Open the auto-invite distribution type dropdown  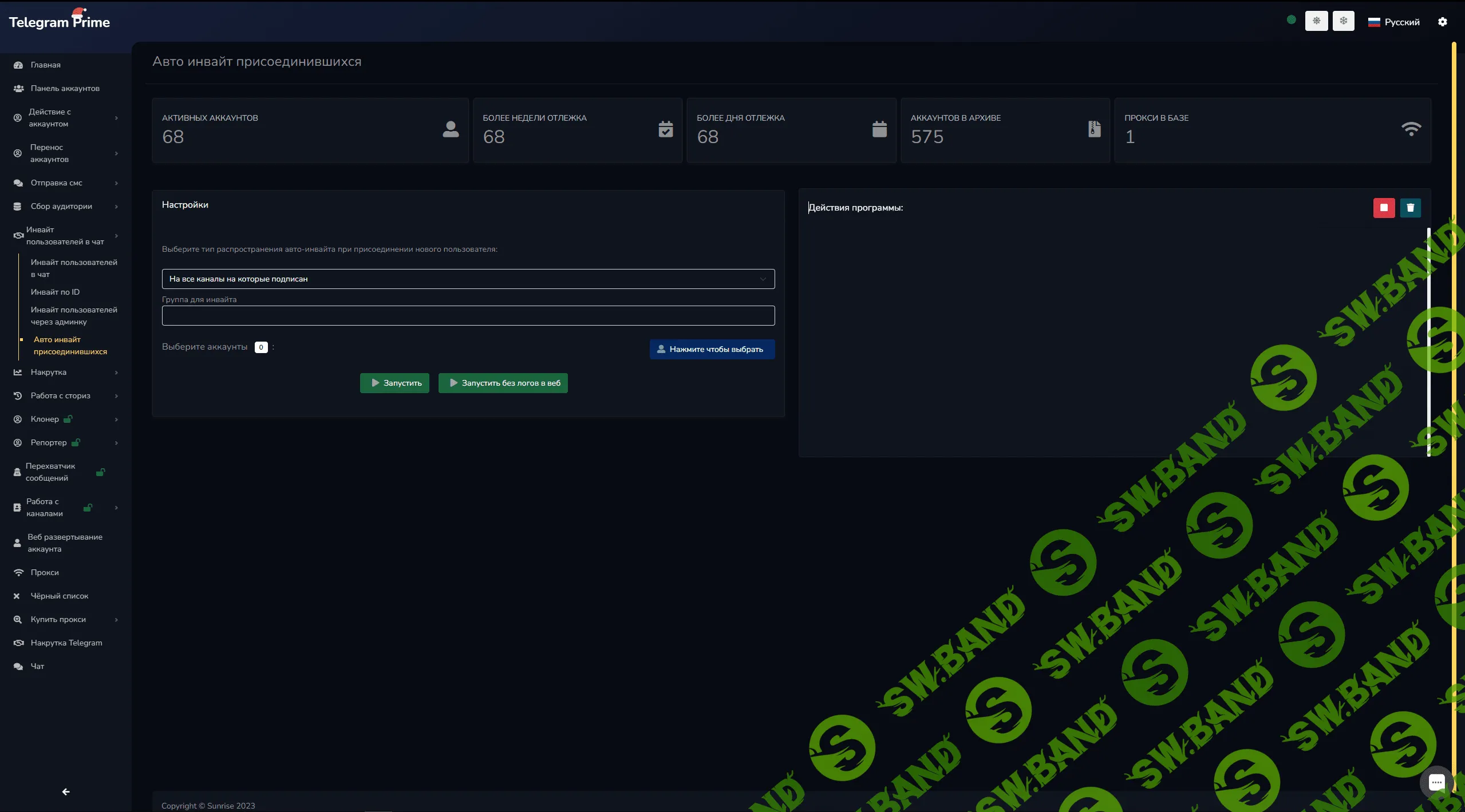(x=468, y=279)
